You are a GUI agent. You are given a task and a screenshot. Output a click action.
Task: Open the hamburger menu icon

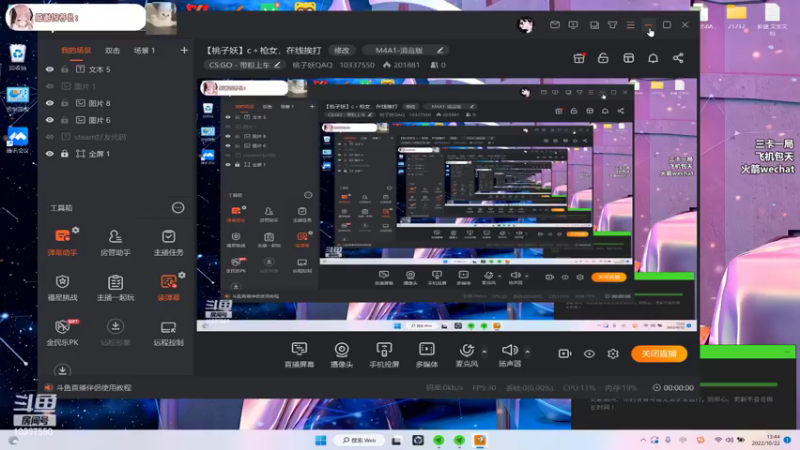tap(631, 24)
